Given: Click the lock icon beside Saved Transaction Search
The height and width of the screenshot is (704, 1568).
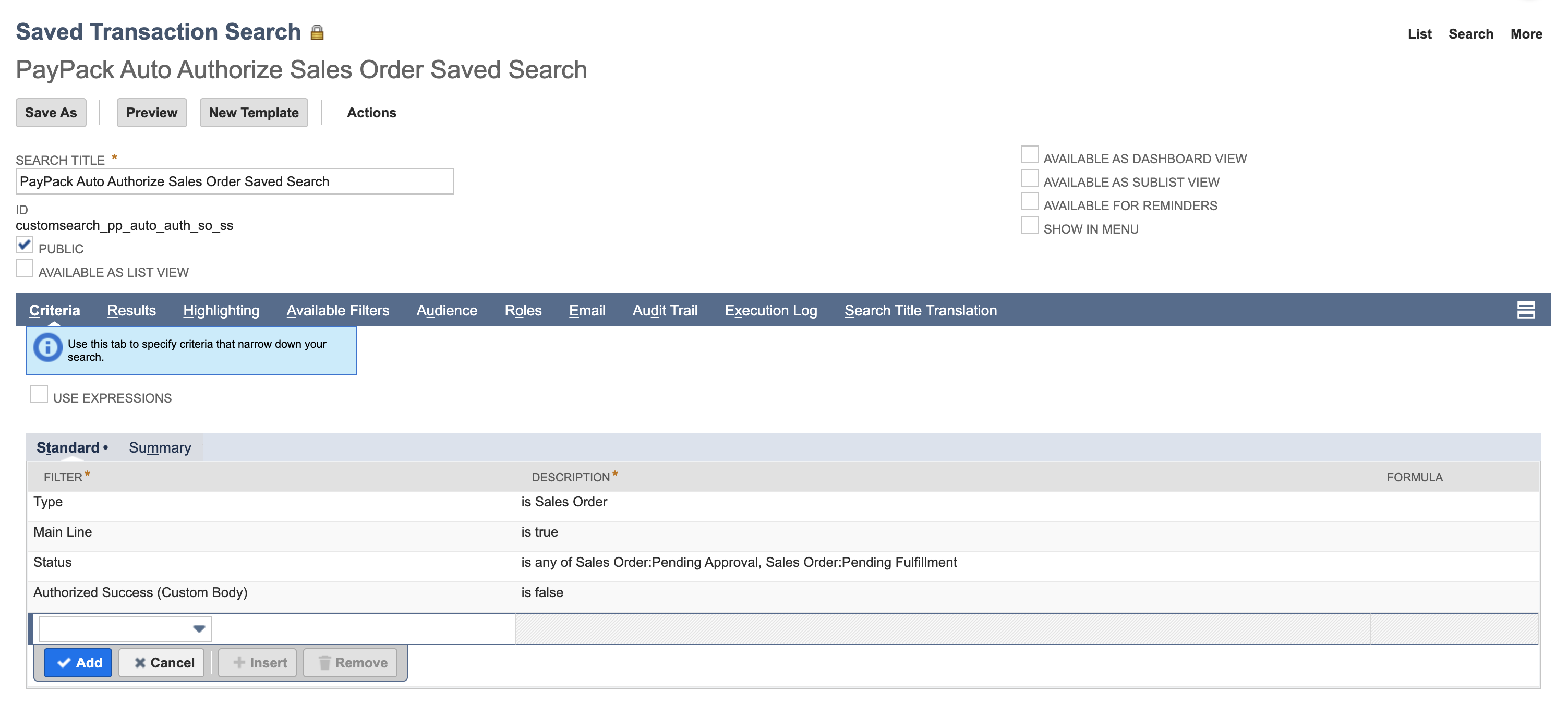Looking at the screenshot, I should (x=317, y=32).
